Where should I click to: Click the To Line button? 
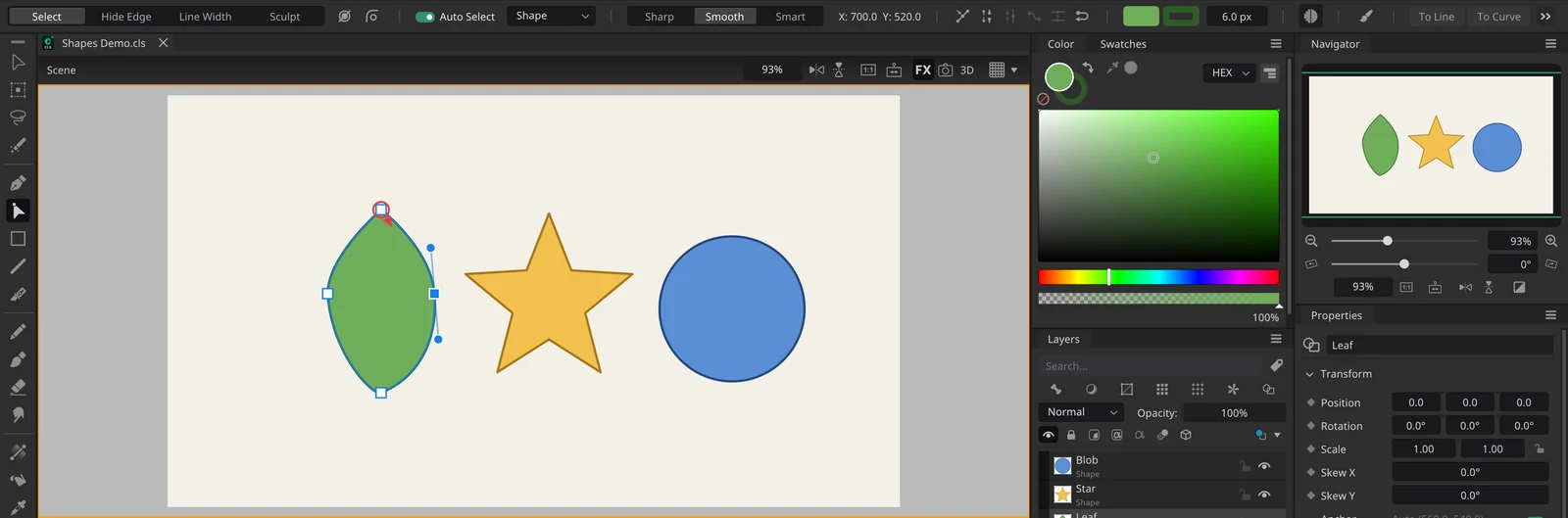point(1437,17)
